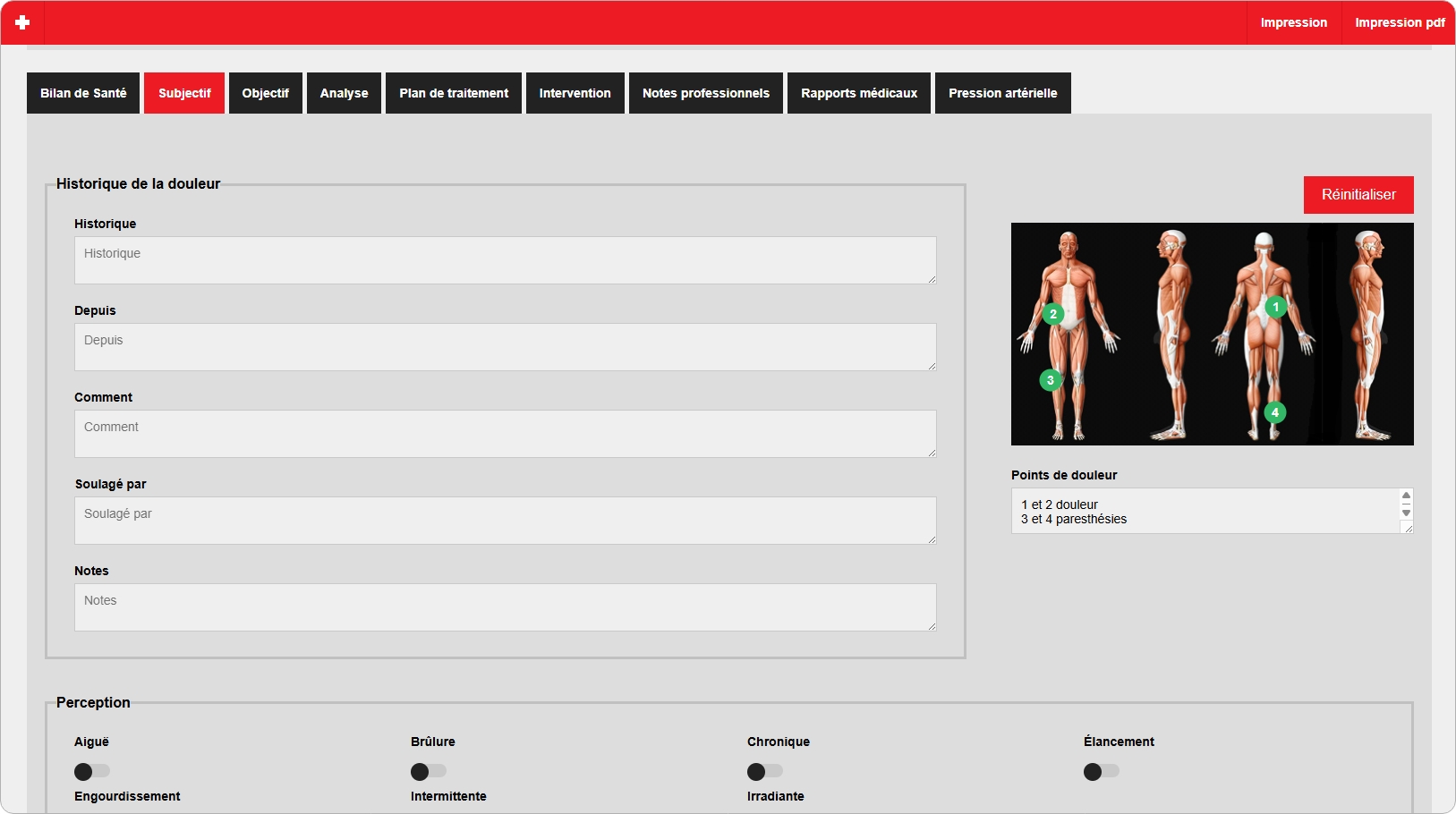Click the rightmost side-view anatomy figure
Image resolution: width=1456 pixels, height=814 pixels.
coord(1369,335)
